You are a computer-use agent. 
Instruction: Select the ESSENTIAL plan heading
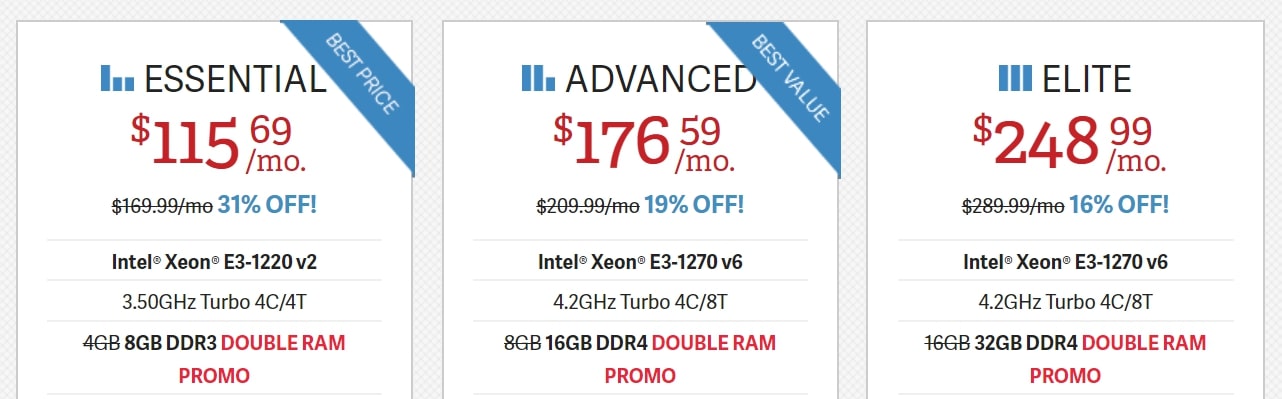point(235,79)
